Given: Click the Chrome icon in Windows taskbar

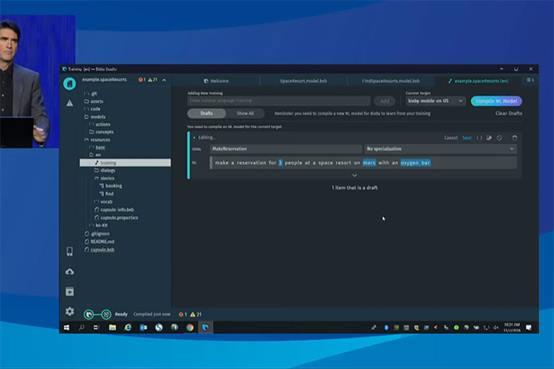Looking at the screenshot, I should (x=190, y=328).
